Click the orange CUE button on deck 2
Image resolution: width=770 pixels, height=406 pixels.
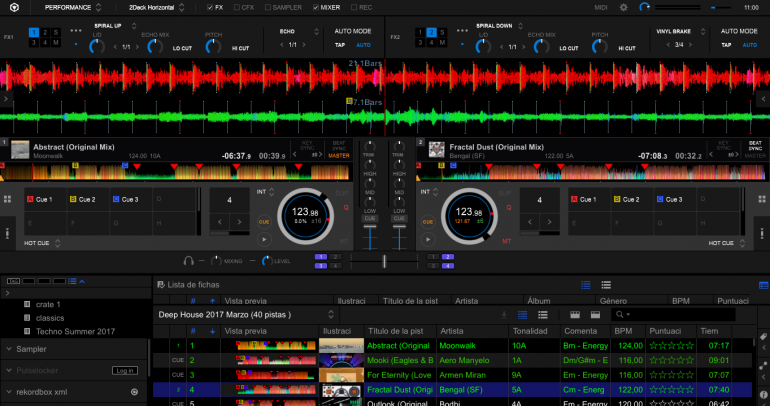pyautogui.click(x=428, y=222)
